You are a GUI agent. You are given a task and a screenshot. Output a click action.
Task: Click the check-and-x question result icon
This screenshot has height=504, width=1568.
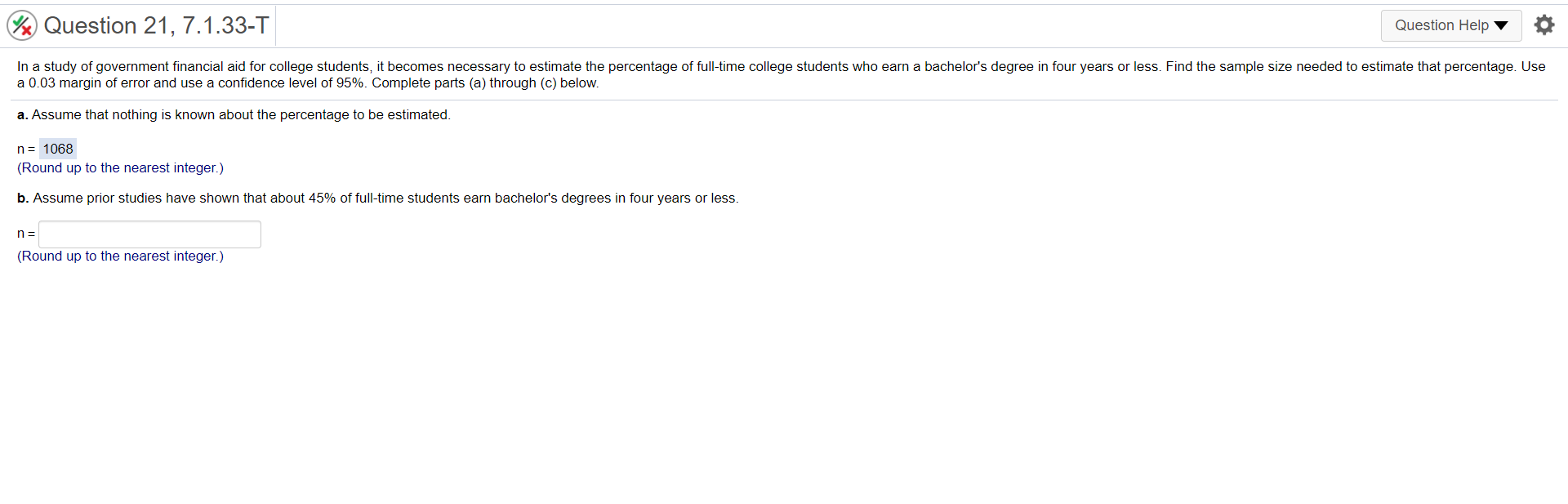pos(22,25)
